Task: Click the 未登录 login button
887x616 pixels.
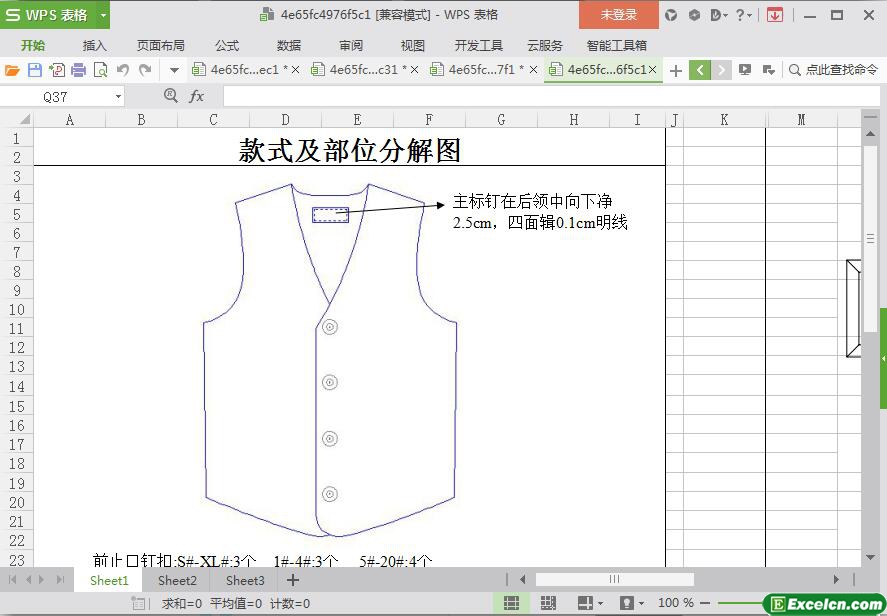Action: click(x=618, y=15)
